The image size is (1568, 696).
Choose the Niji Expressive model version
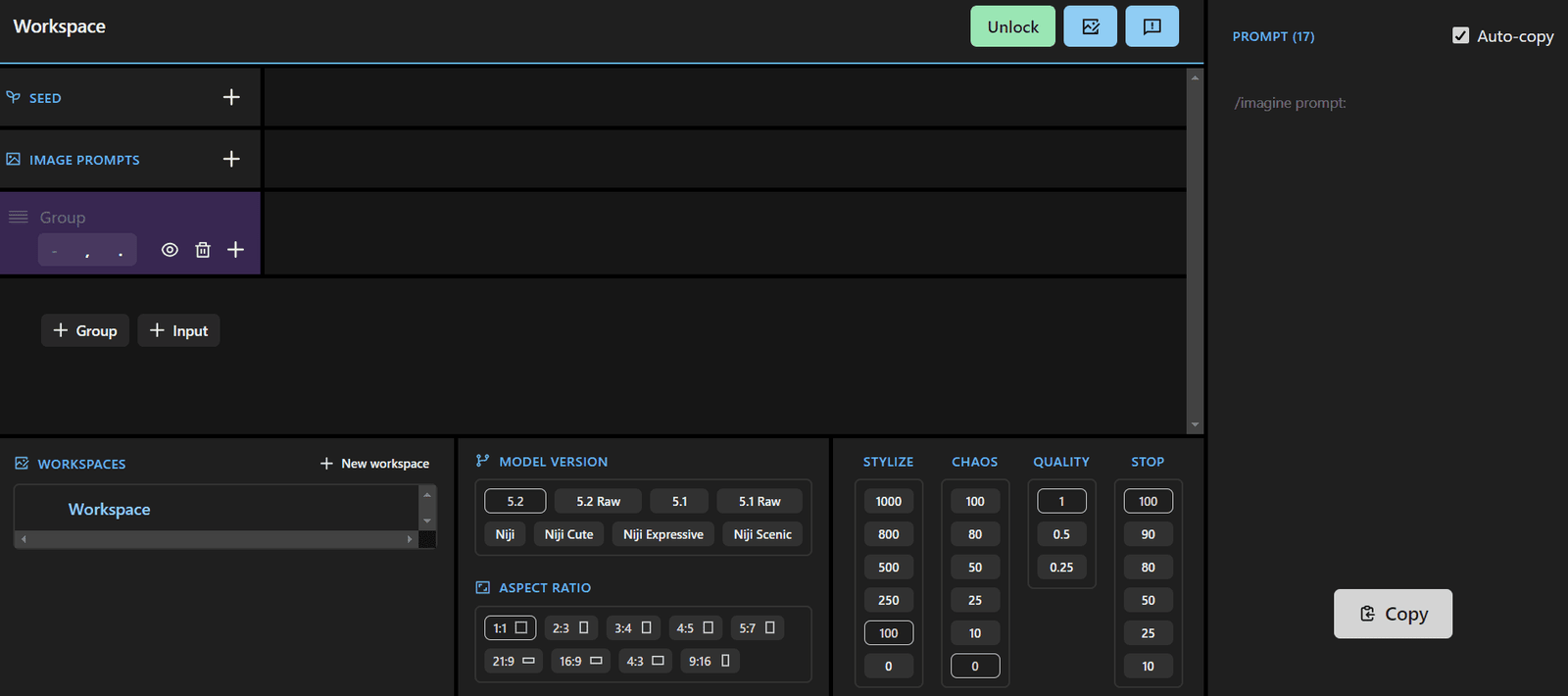click(662, 534)
